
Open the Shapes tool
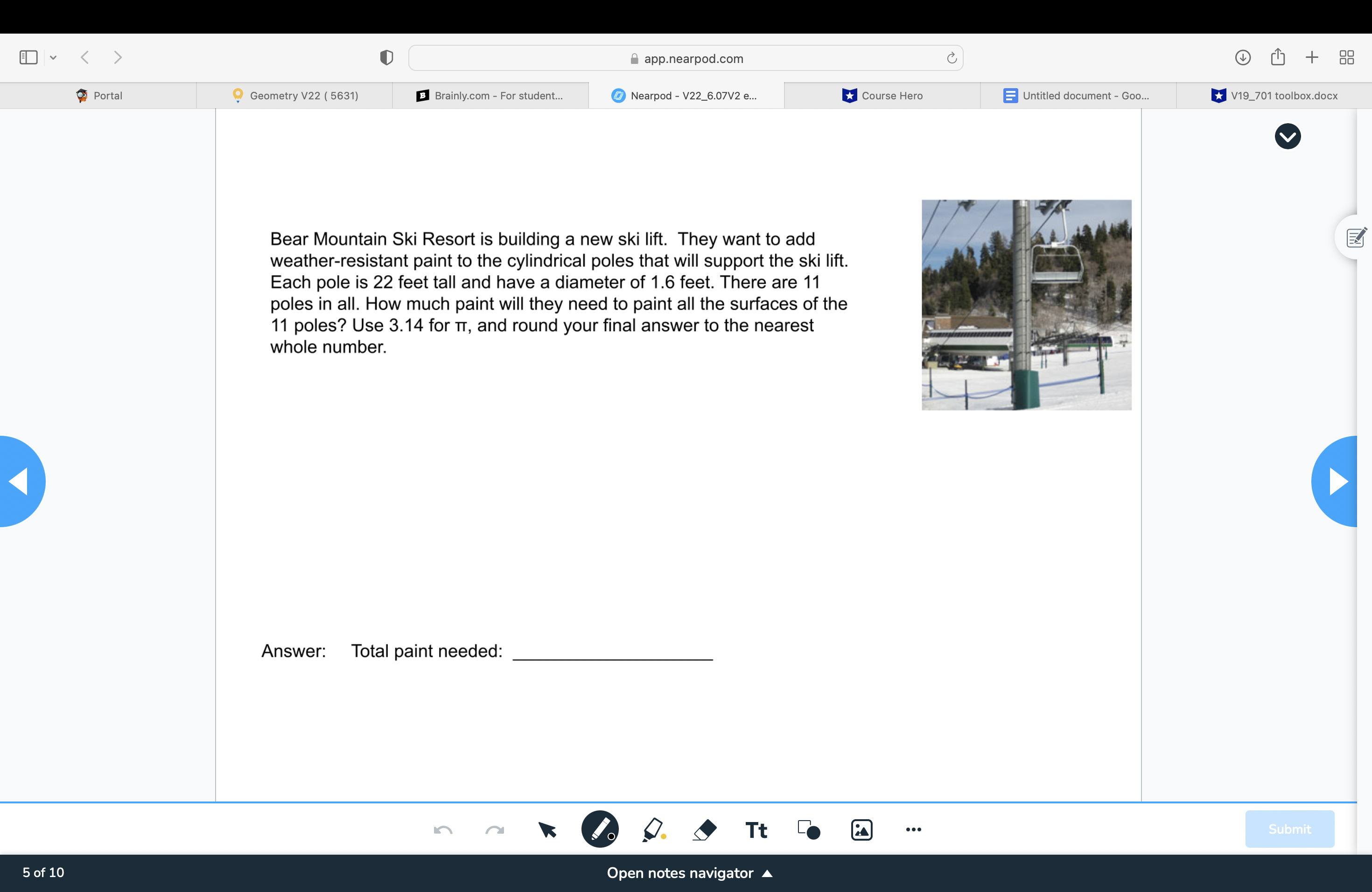pos(807,829)
